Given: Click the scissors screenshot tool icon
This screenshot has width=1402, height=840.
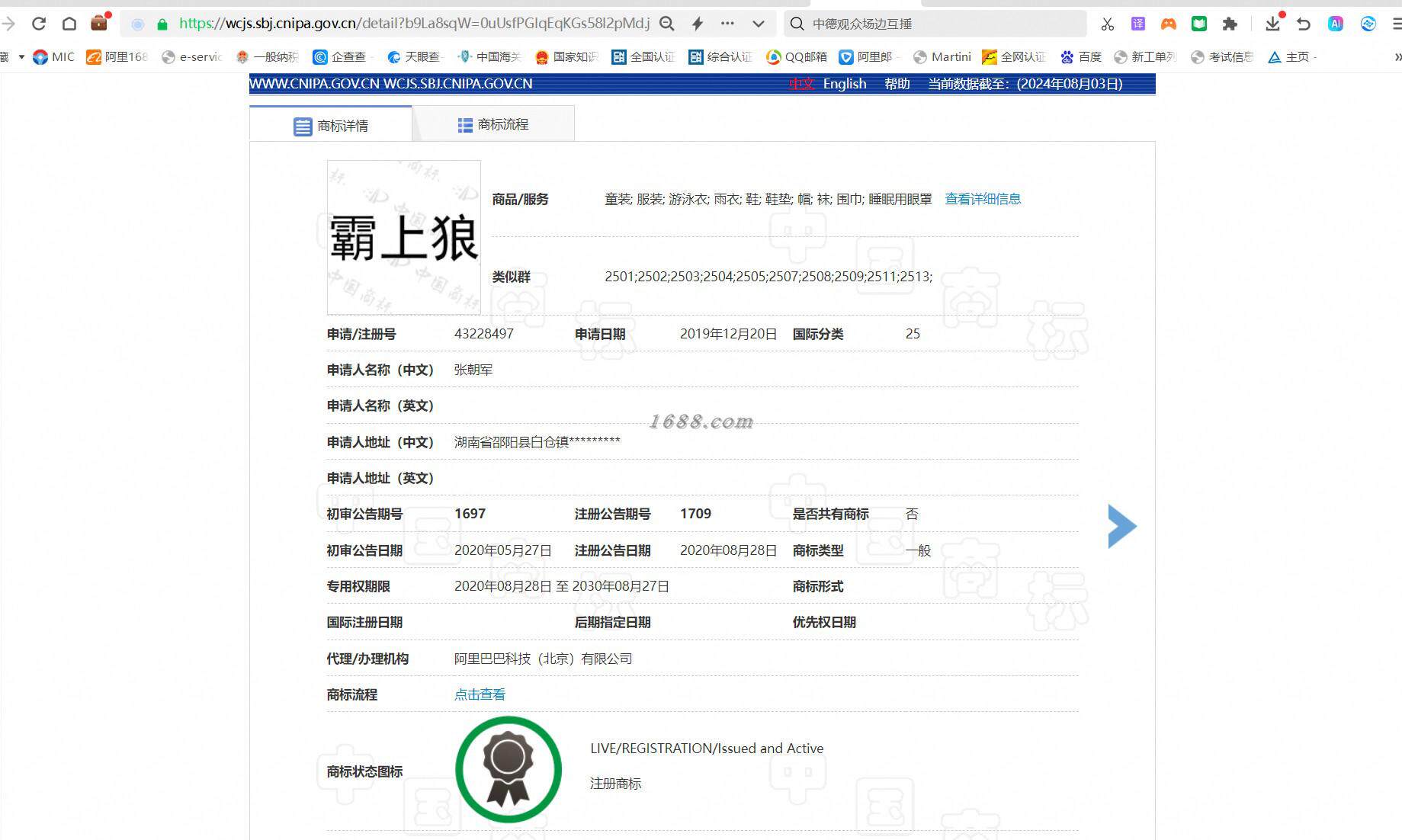Looking at the screenshot, I should point(1108,24).
